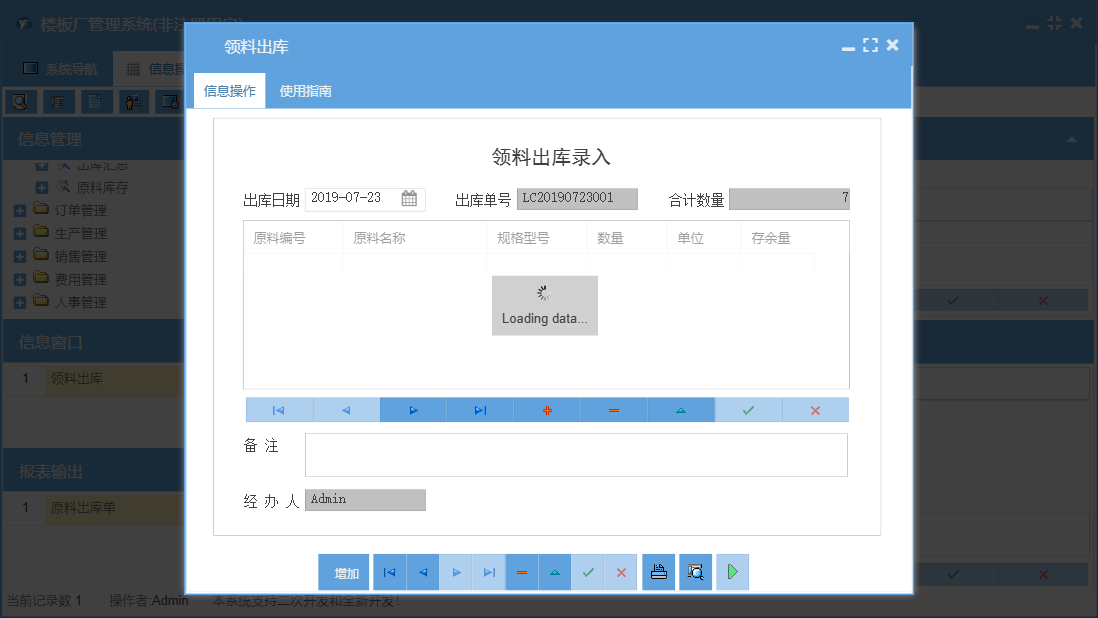Switch to the 使用指南 tab
This screenshot has height=618, width=1098.
coord(305,89)
